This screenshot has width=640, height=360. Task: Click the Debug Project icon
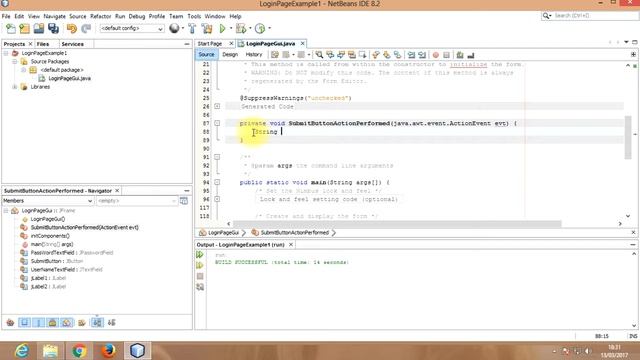tap(241, 29)
